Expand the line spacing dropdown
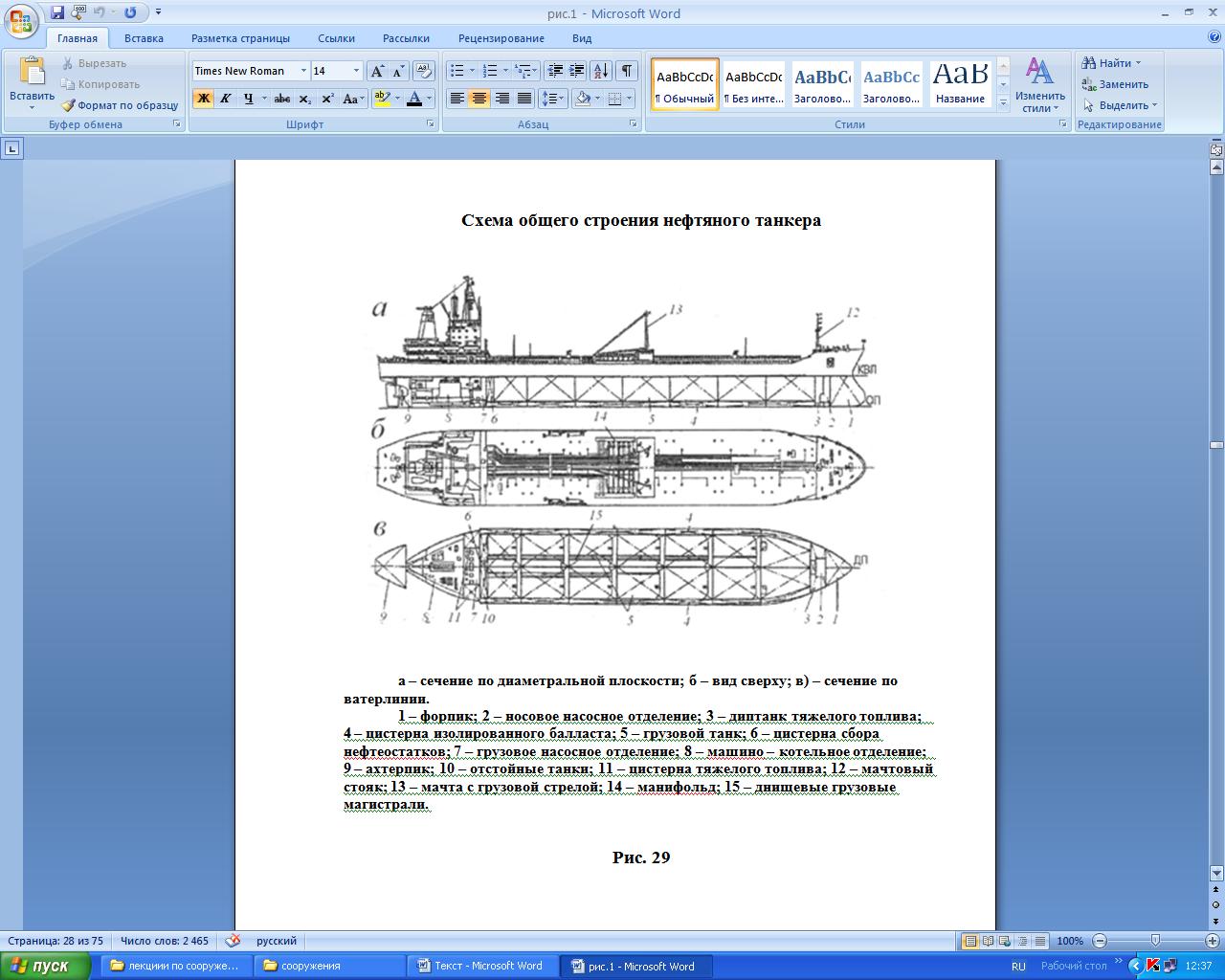Image resolution: width=1225 pixels, height=980 pixels. [x=560, y=99]
